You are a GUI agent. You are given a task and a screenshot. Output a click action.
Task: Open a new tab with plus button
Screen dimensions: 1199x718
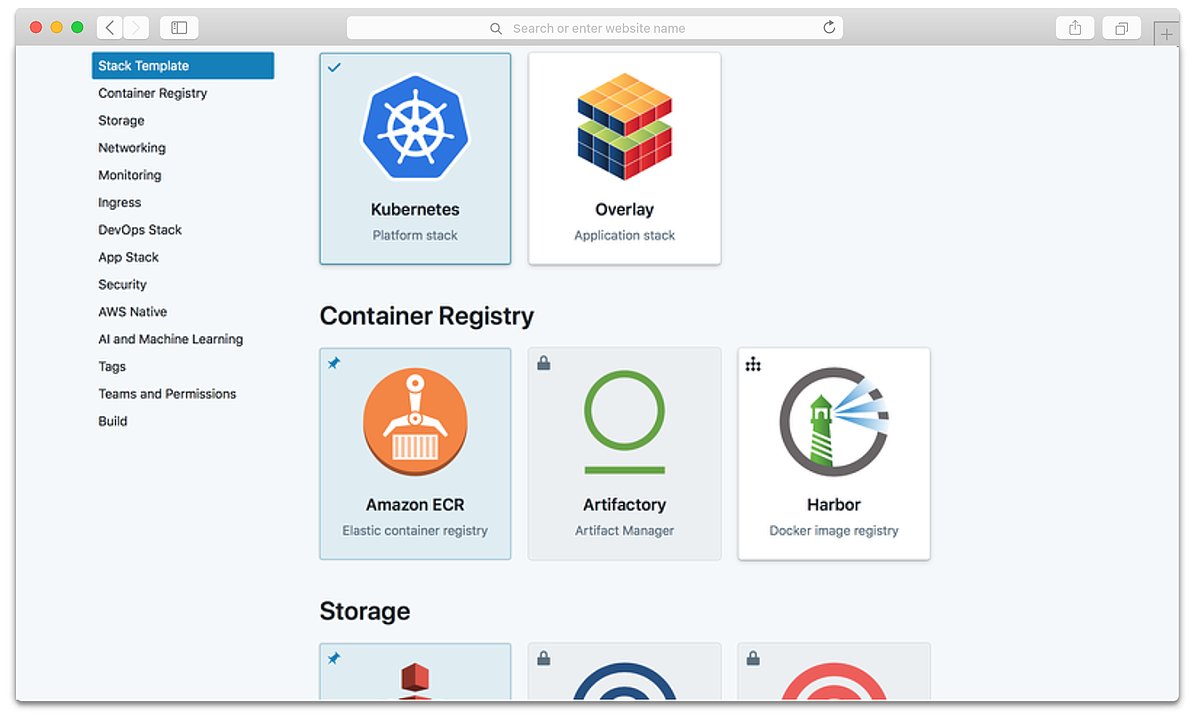click(x=1166, y=34)
